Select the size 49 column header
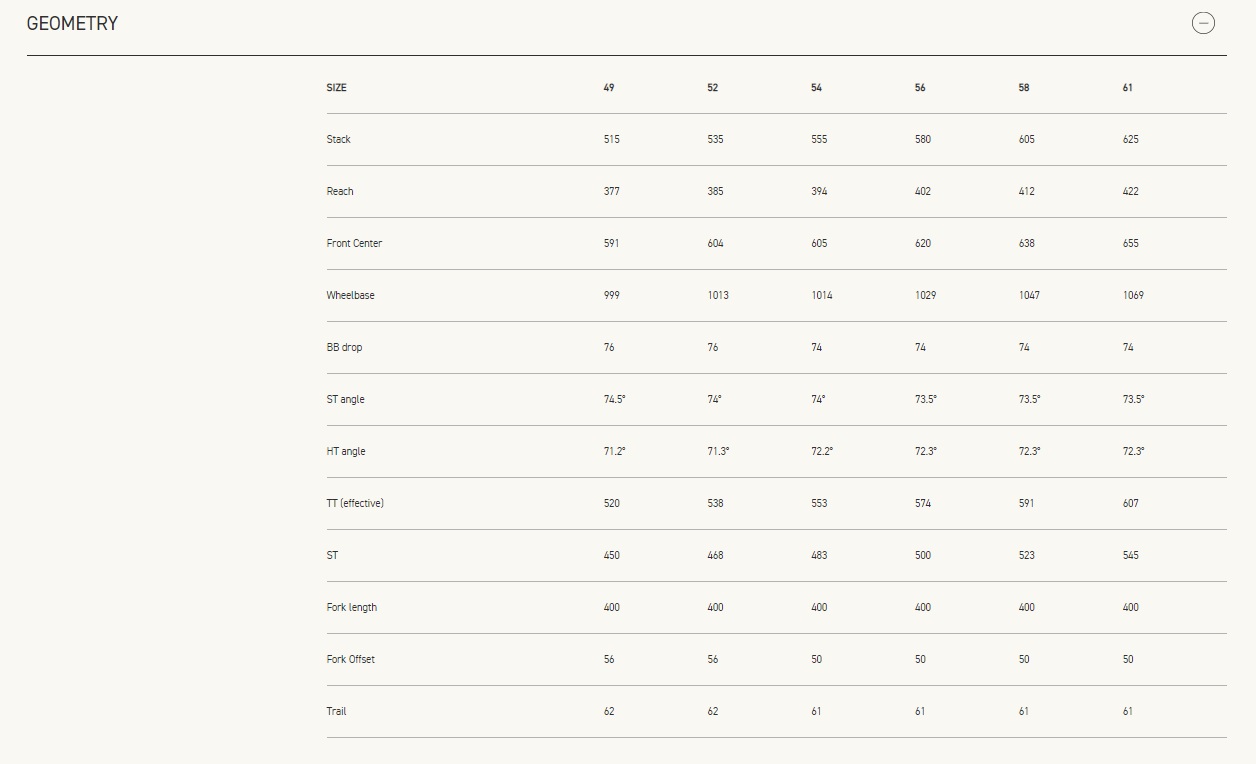The width and height of the screenshot is (1256, 764). [x=609, y=88]
